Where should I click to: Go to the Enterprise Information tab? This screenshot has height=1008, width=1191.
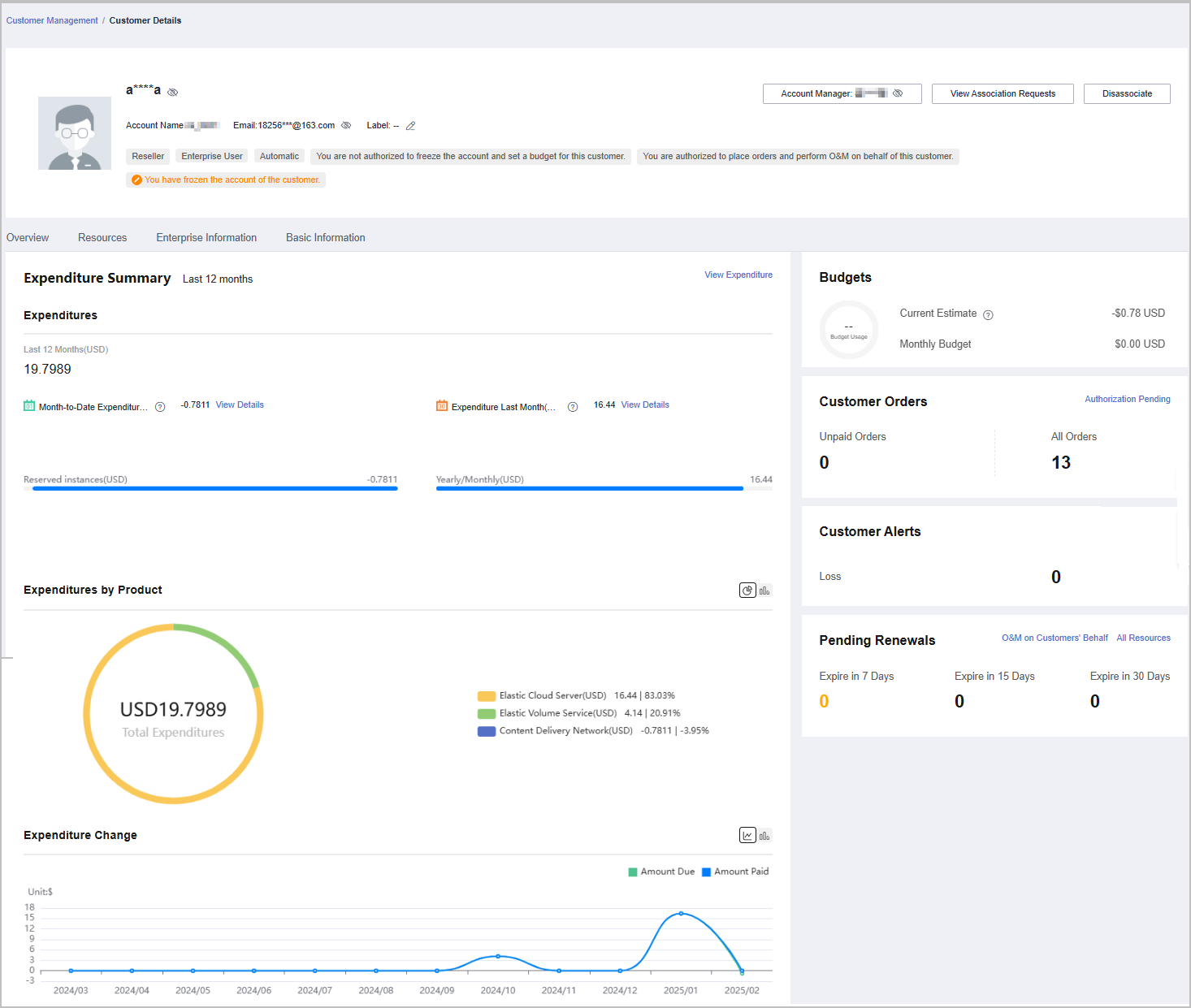click(206, 238)
